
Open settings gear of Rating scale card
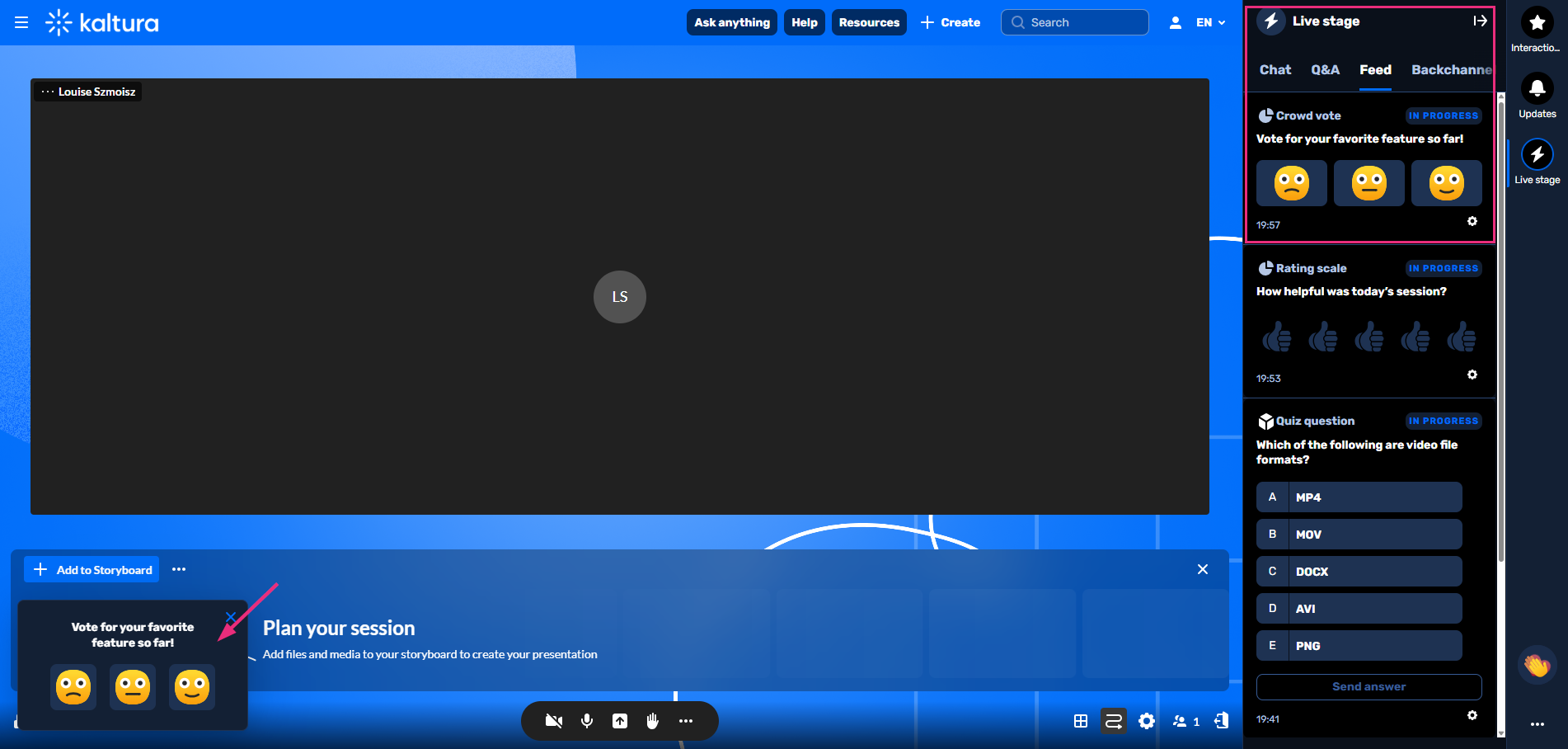pos(1472,374)
